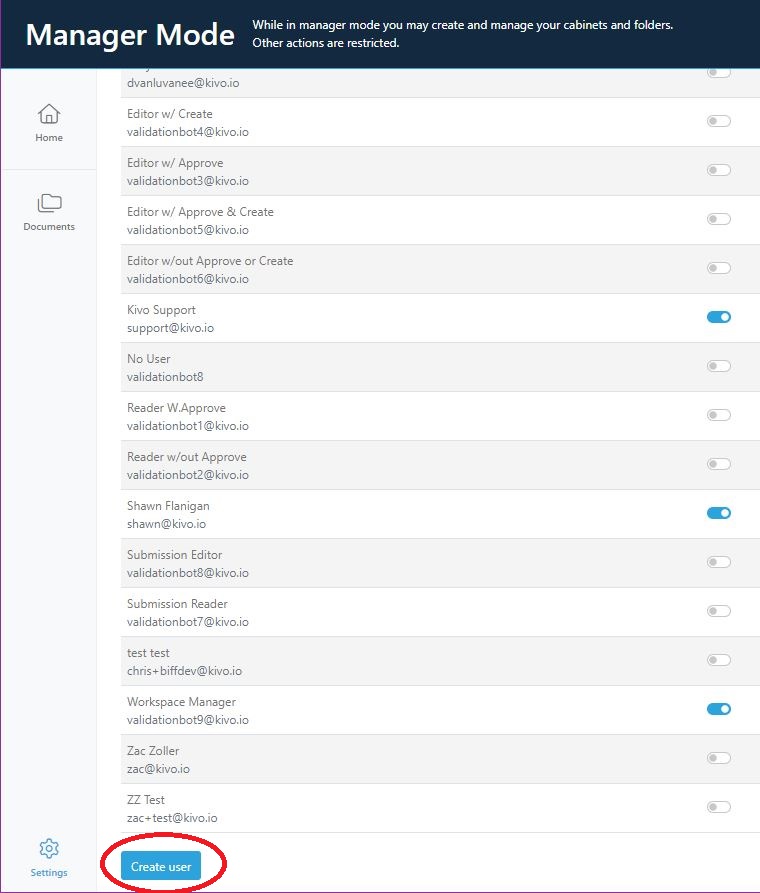Viewport: 760px width, 893px height.
Task: Enable the Editor w/out Approve or Create toggle
Action: [x=718, y=267]
